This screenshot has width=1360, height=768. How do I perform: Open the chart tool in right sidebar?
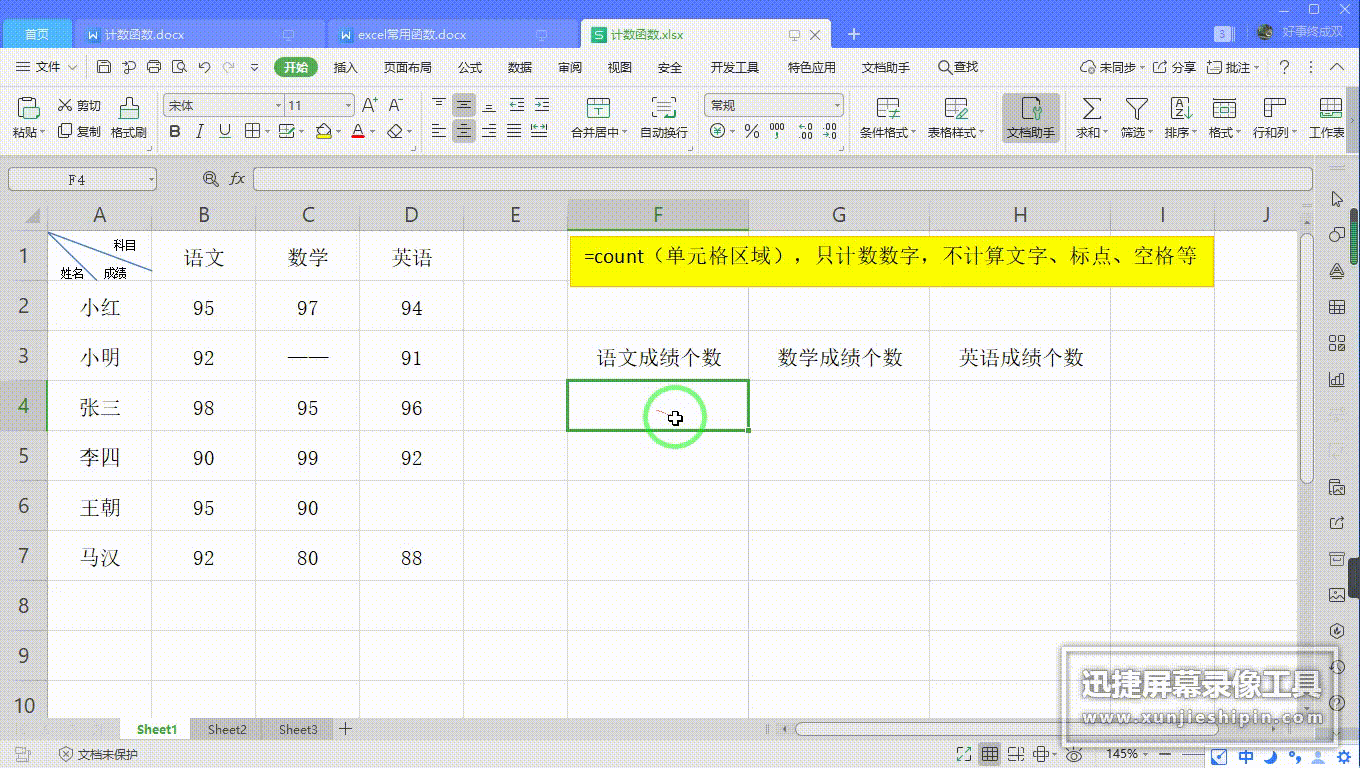point(1337,379)
